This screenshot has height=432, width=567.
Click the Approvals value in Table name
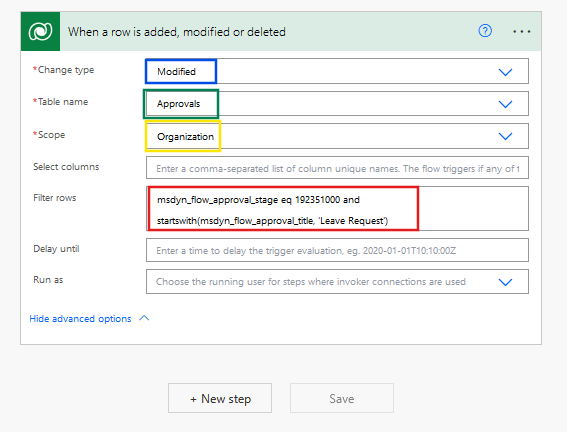(x=179, y=104)
